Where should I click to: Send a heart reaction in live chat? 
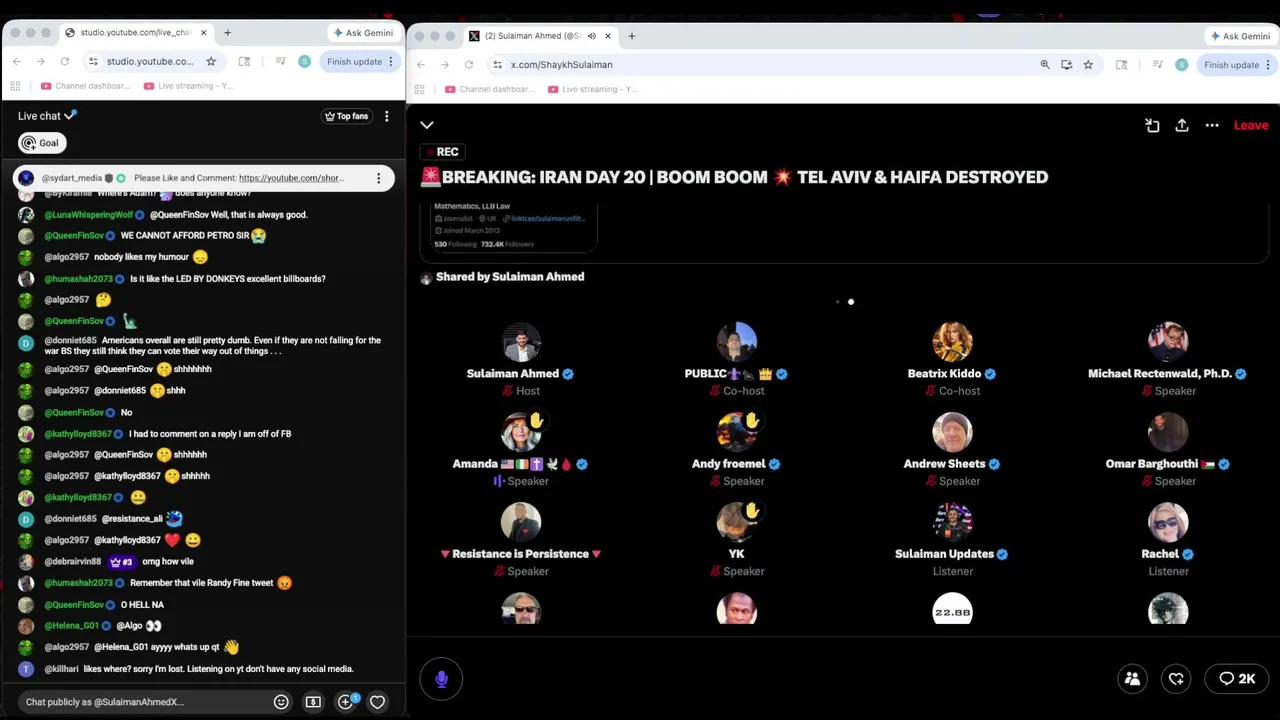point(377,702)
